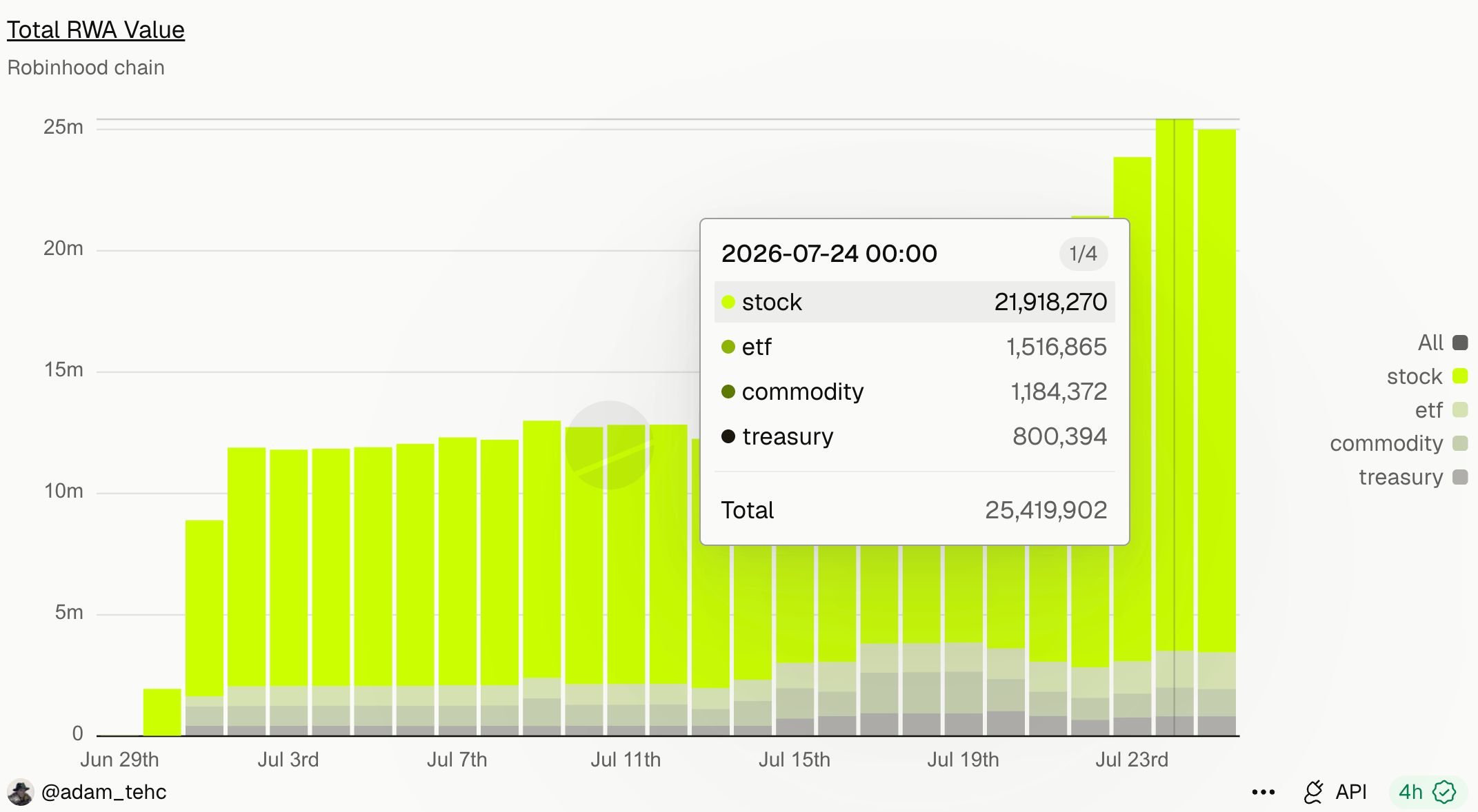The width and height of the screenshot is (1478, 812).
Task: Select the stock row in tooltip
Action: tap(915, 302)
